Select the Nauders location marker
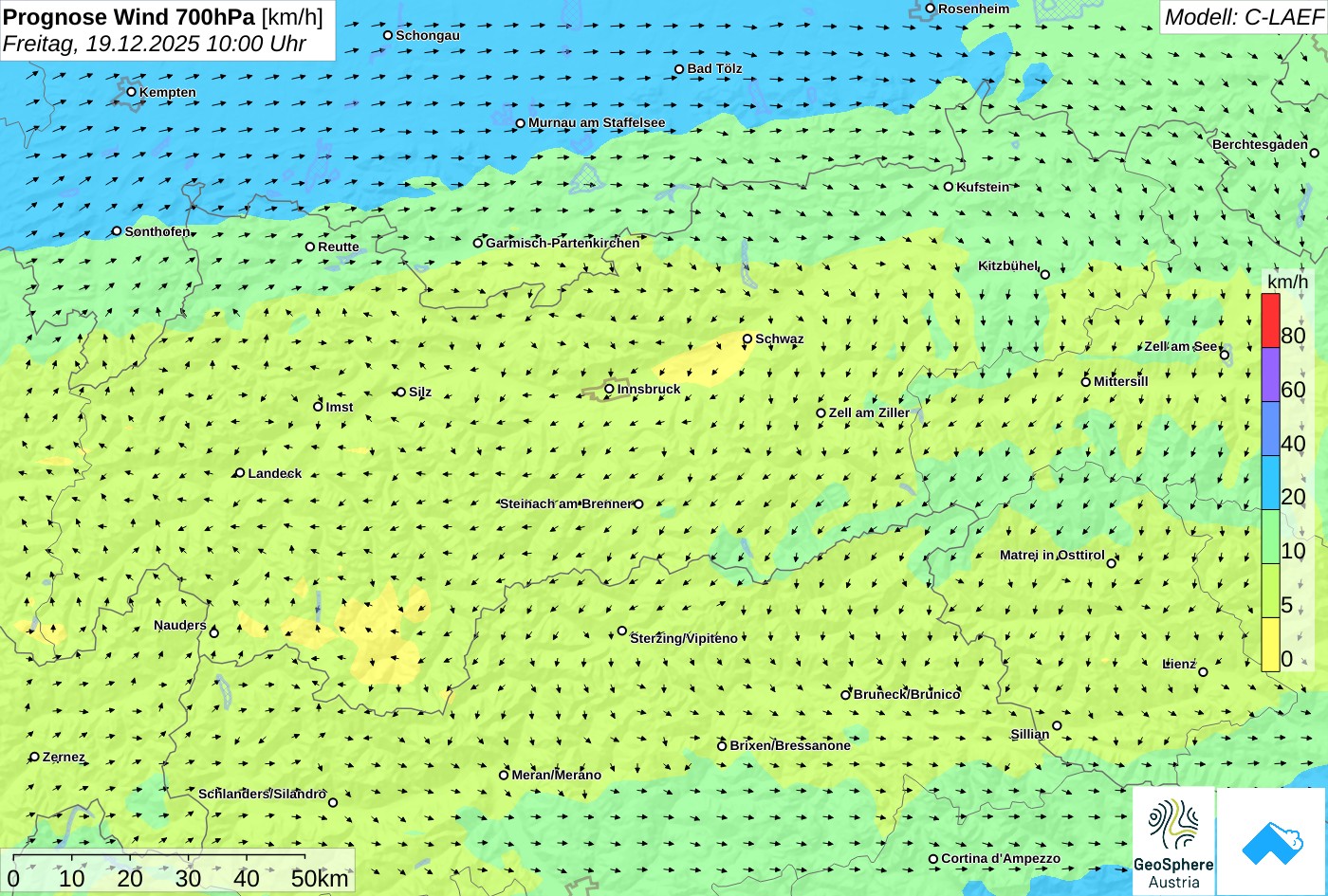1328x896 pixels. [x=214, y=632]
